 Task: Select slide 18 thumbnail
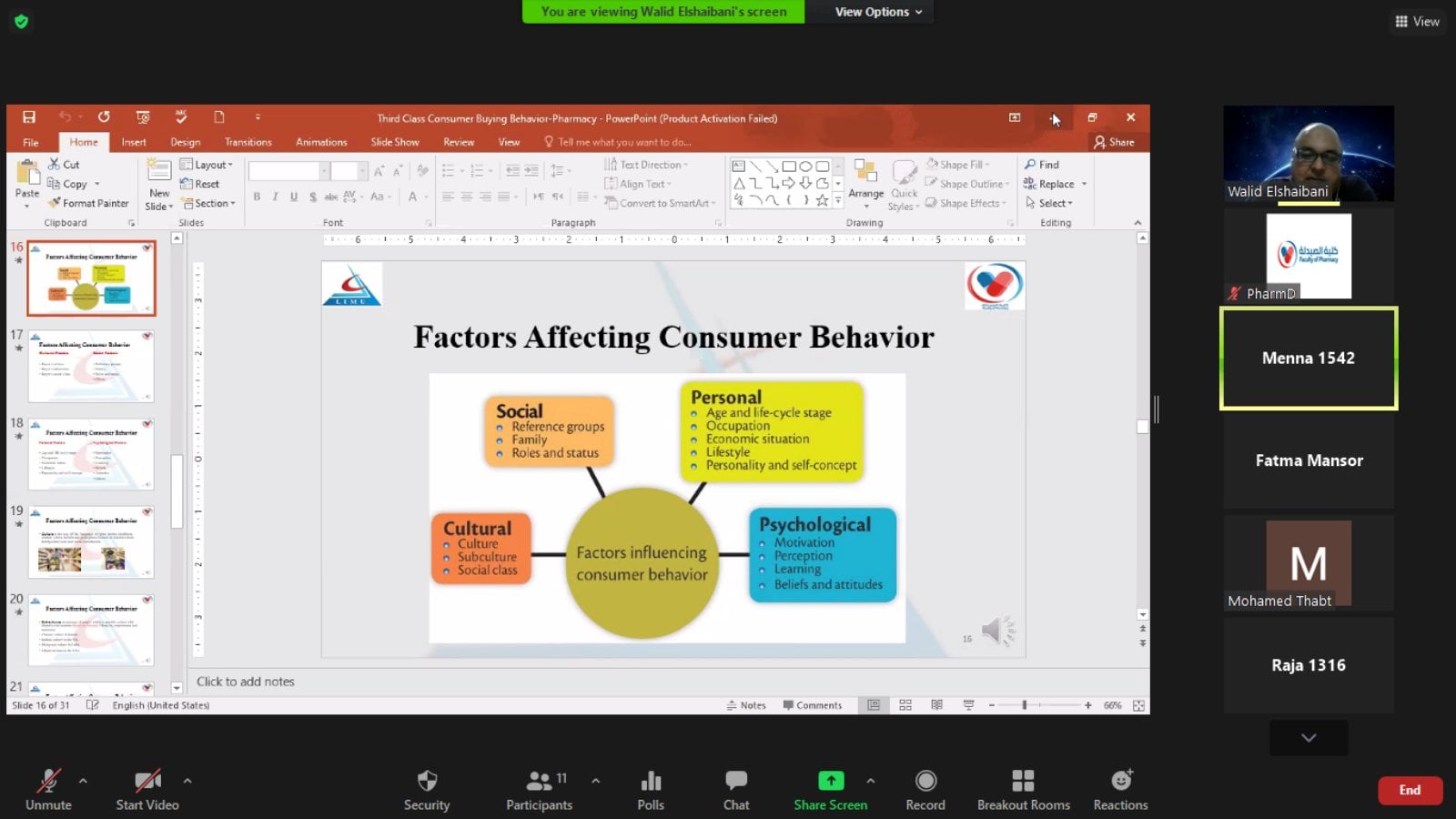91,454
